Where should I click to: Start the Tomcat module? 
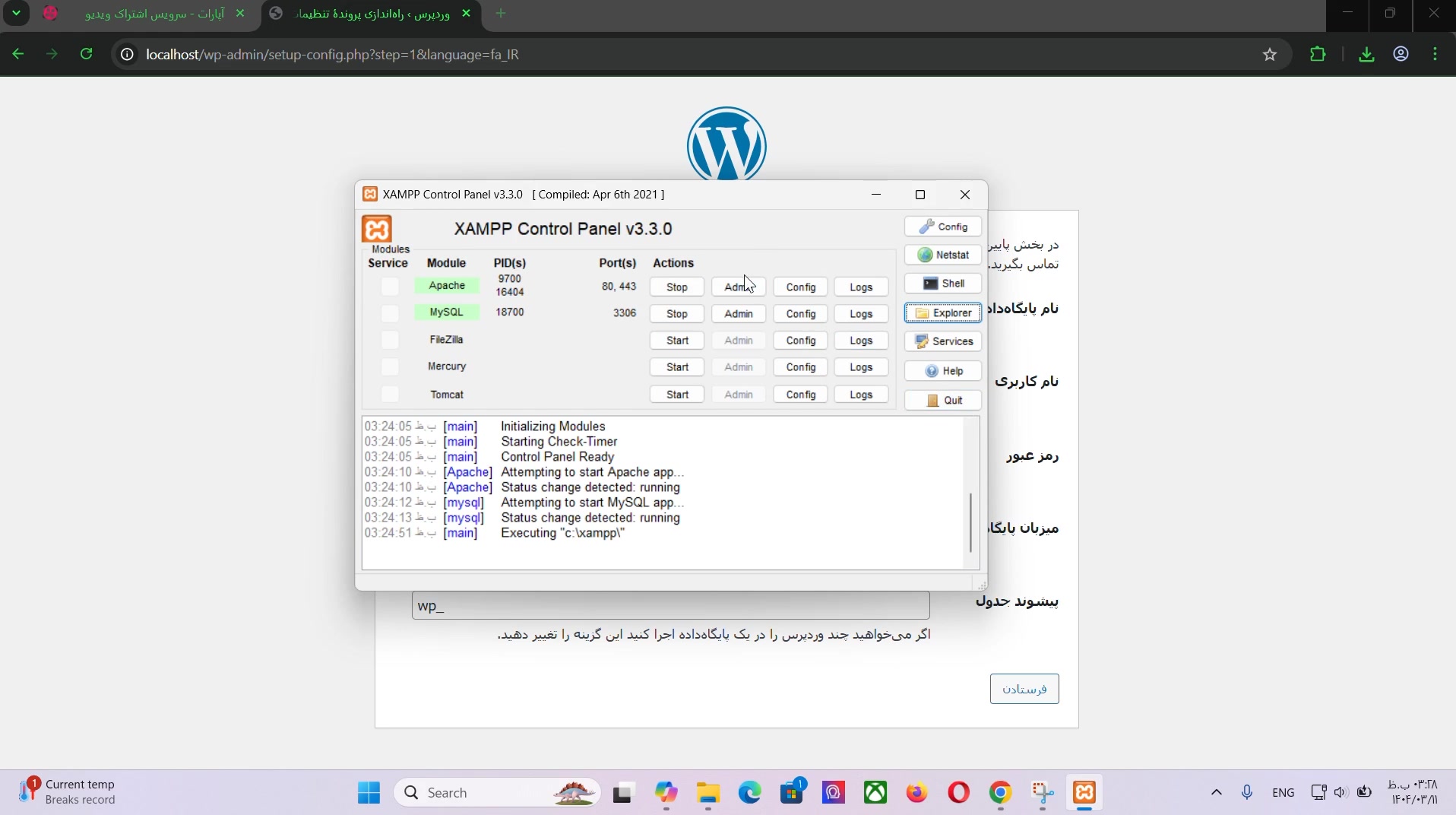click(677, 395)
